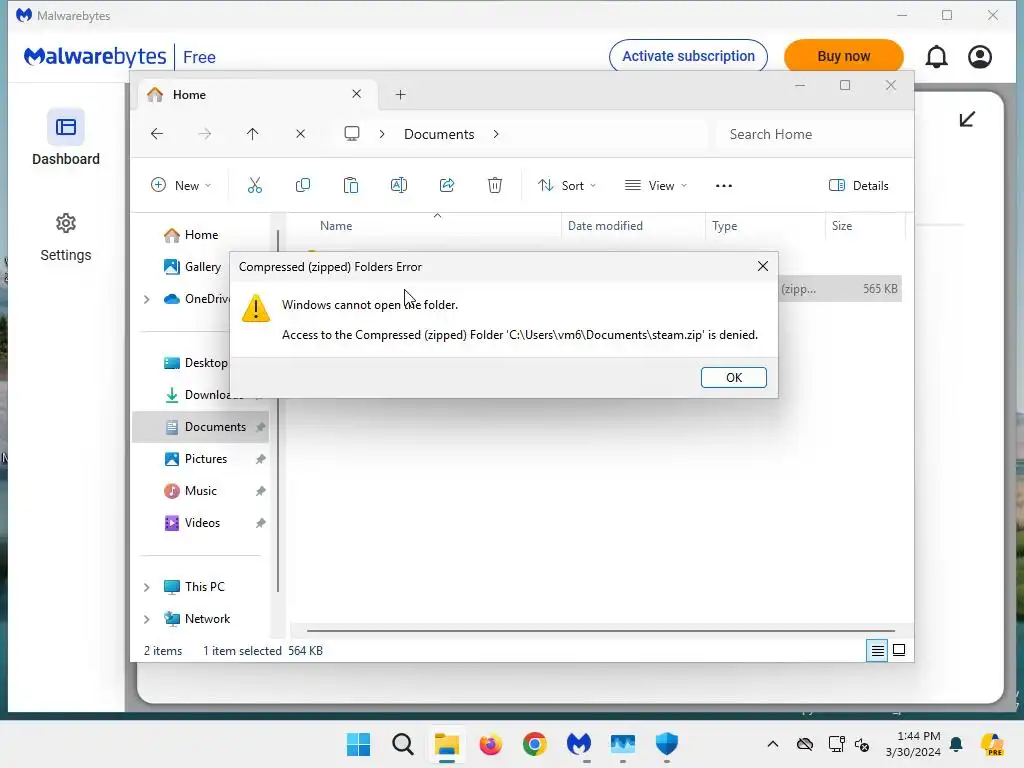Open the New dropdown in File Explorer

(181, 185)
